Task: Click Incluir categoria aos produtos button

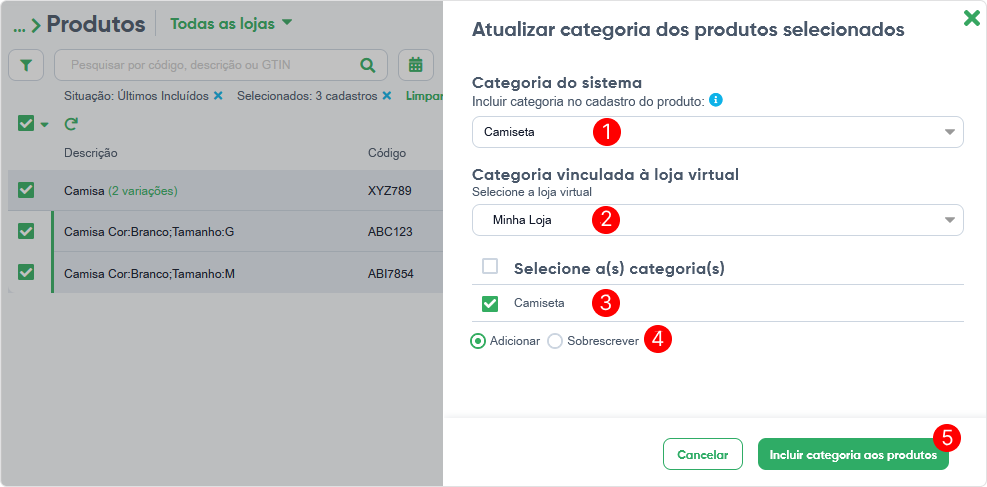Action: click(x=852, y=454)
